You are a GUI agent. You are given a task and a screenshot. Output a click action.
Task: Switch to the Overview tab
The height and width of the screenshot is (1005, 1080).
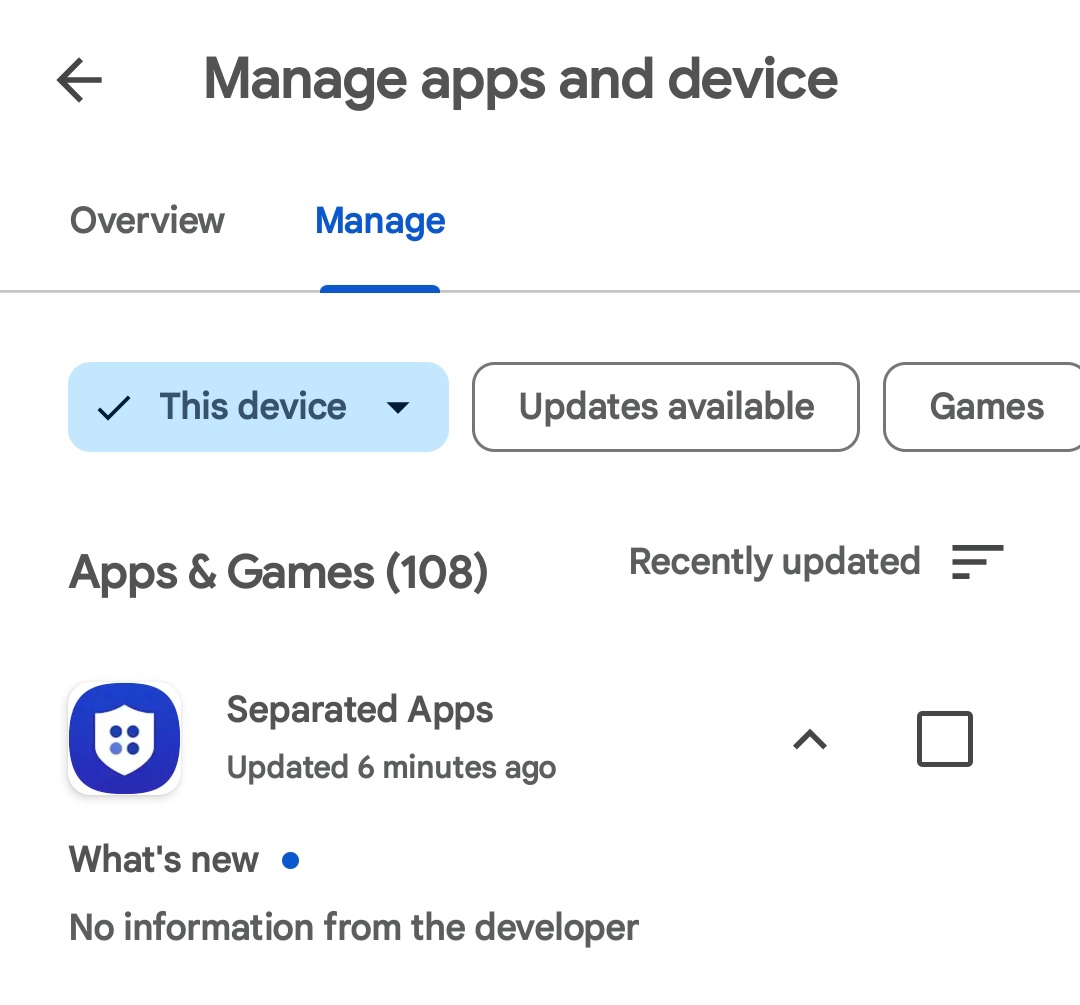click(146, 221)
